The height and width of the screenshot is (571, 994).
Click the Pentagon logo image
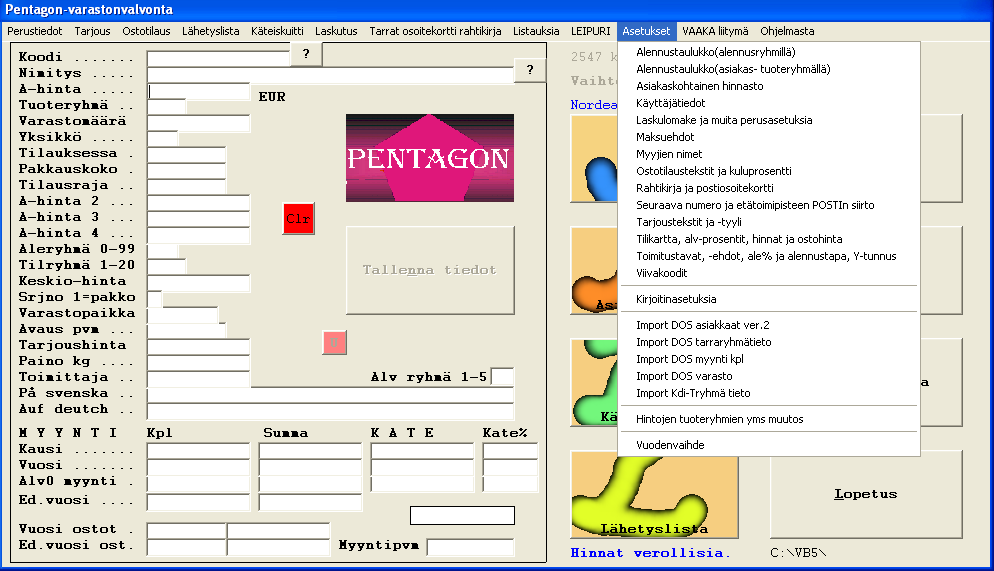tap(429, 158)
